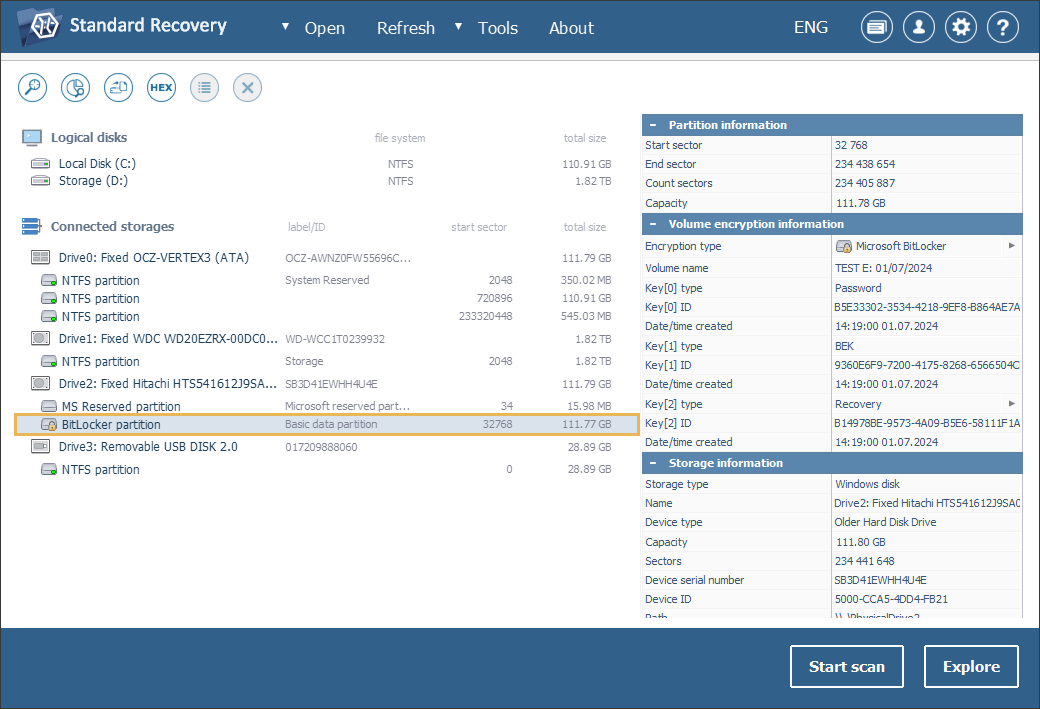Click the Drive2 Hitachi hard disk icon
Screen dimensions: 1040x709
(40, 383)
